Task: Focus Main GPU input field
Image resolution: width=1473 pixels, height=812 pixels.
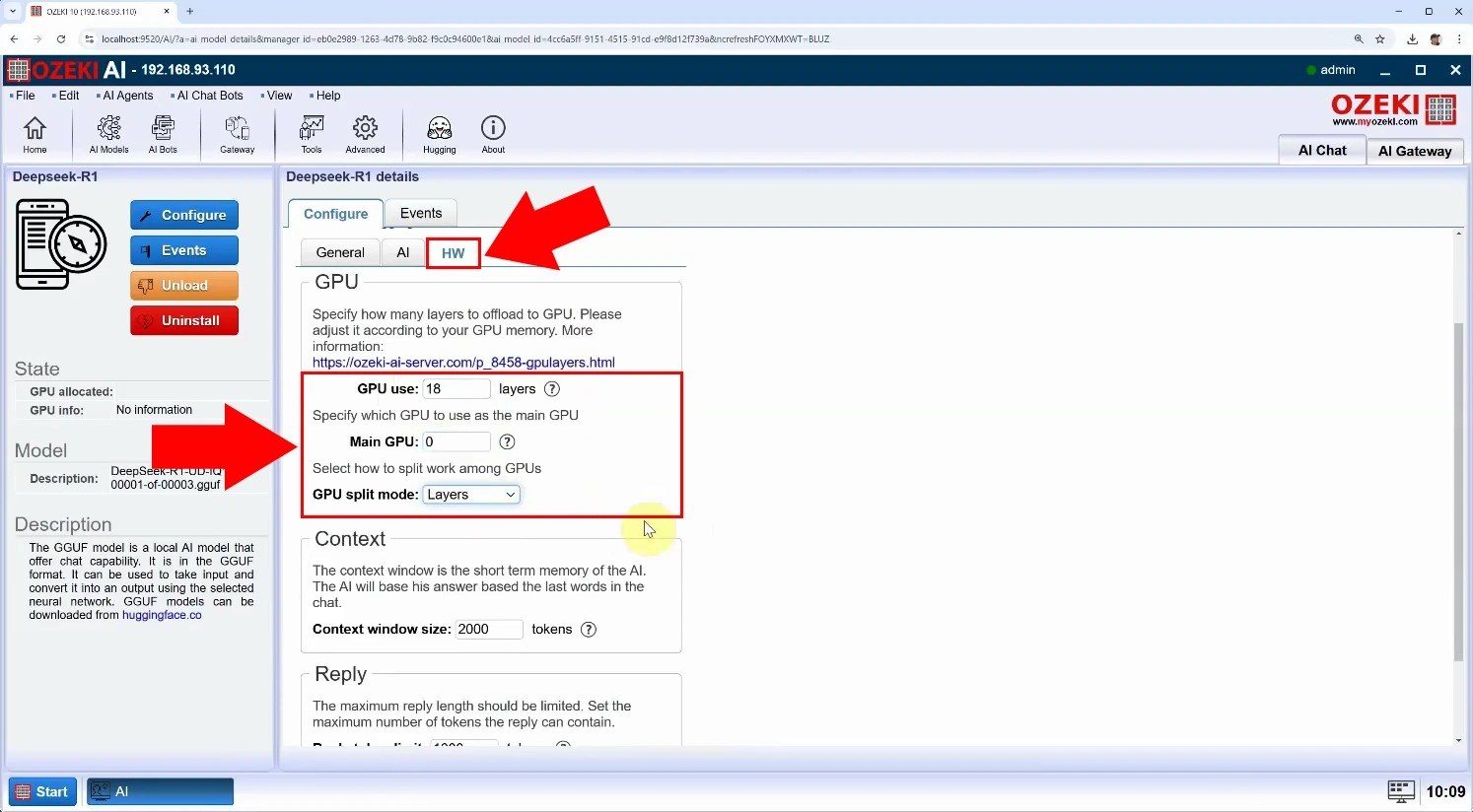Action: pyautogui.click(x=456, y=441)
